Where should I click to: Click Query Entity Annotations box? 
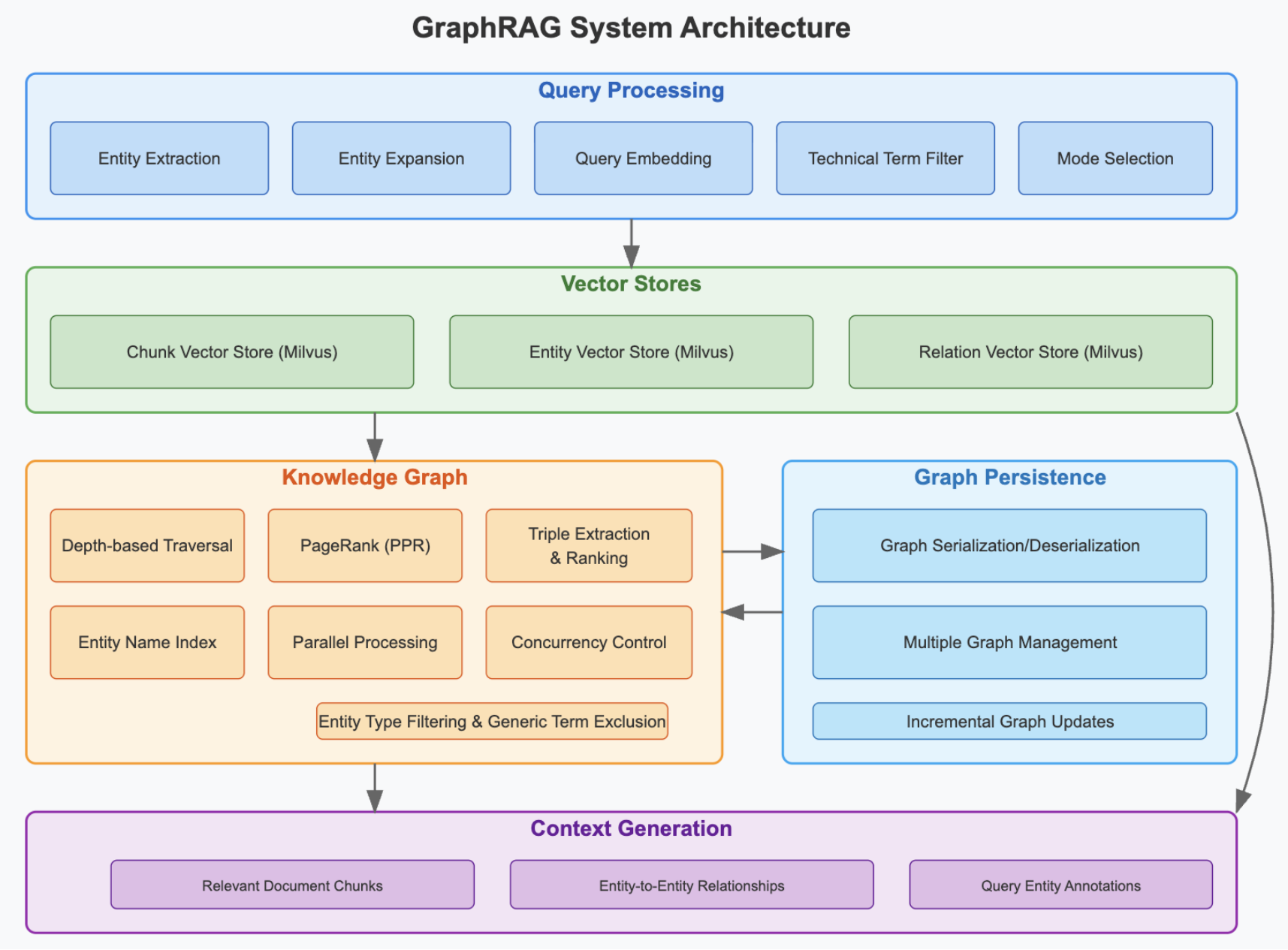click(1060, 885)
